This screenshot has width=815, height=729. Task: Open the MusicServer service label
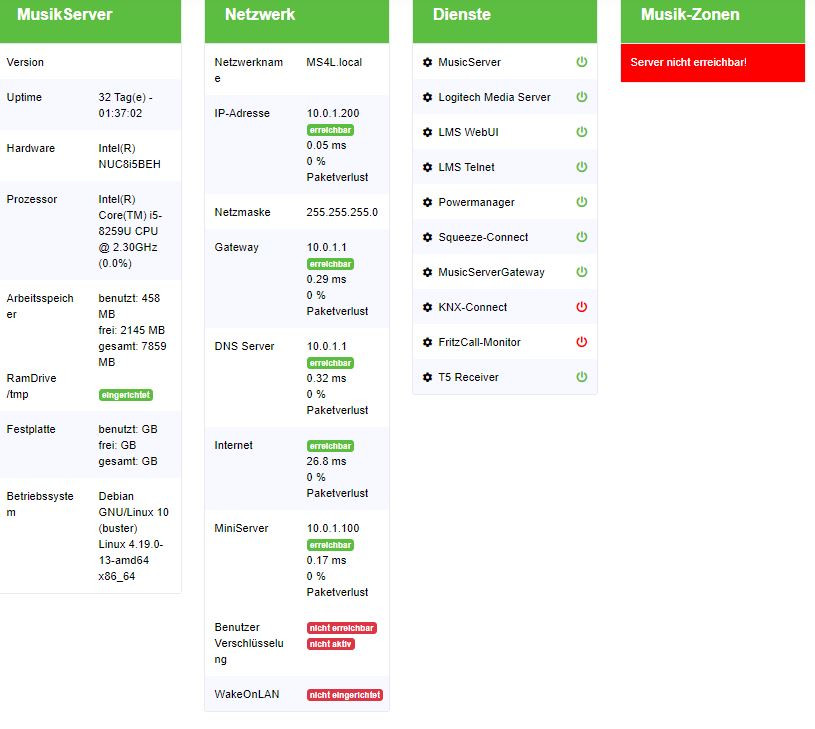click(469, 62)
